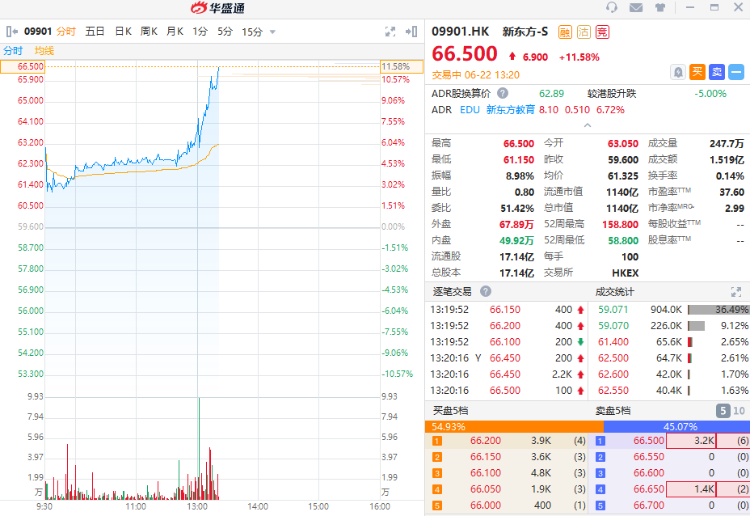750x516 pixels.
Task: Select bid level 2 price 66.150
Action: coord(485,457)
